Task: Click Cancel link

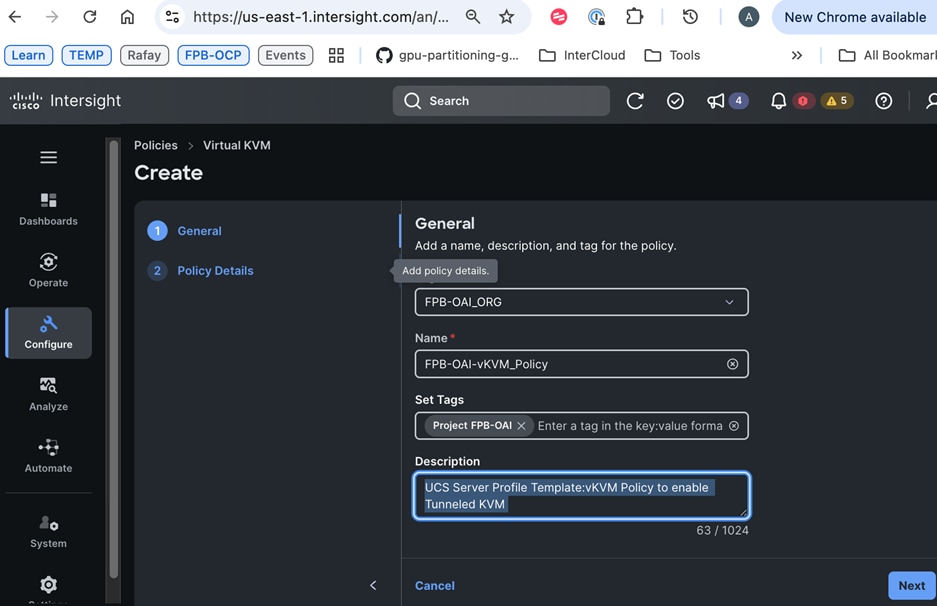Action: pyautogui.click(x=434, y=586)
